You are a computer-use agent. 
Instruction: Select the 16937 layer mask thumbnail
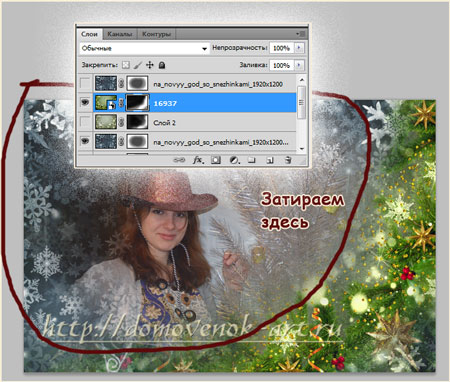tap(137, 103)
